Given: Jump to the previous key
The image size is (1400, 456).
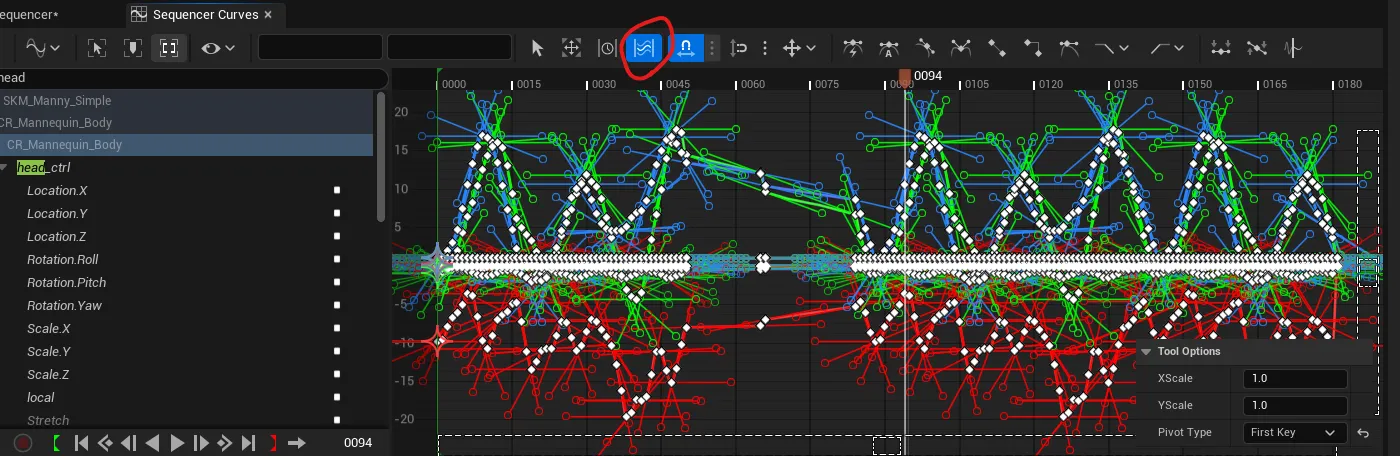Looking at the screenshot, I should (105, 443).
